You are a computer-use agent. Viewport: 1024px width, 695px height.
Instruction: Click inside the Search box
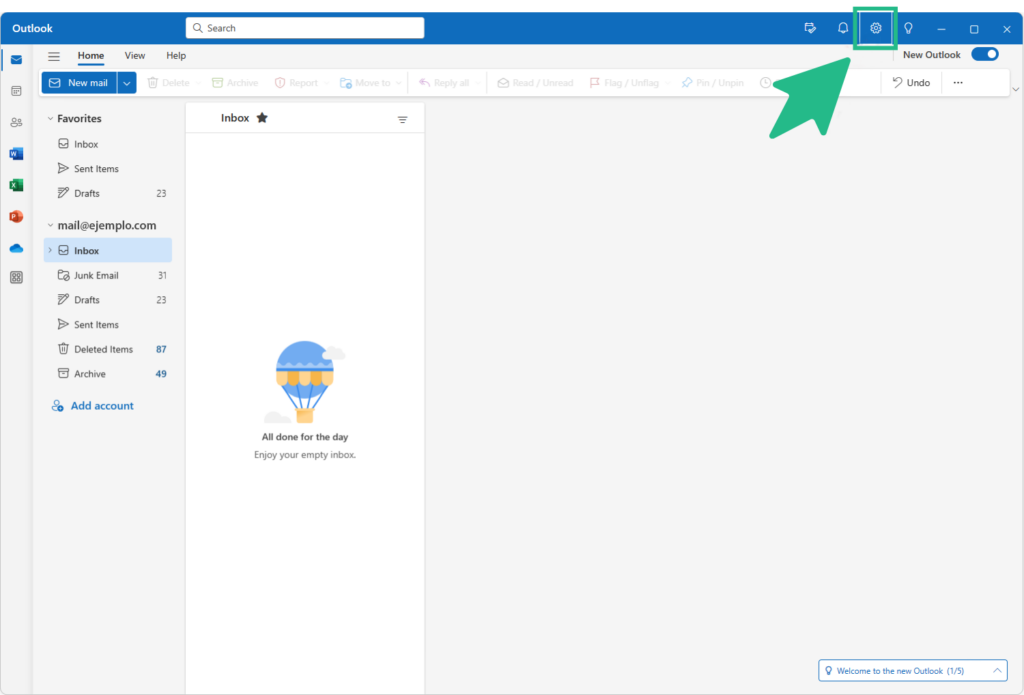coord(305,28)
